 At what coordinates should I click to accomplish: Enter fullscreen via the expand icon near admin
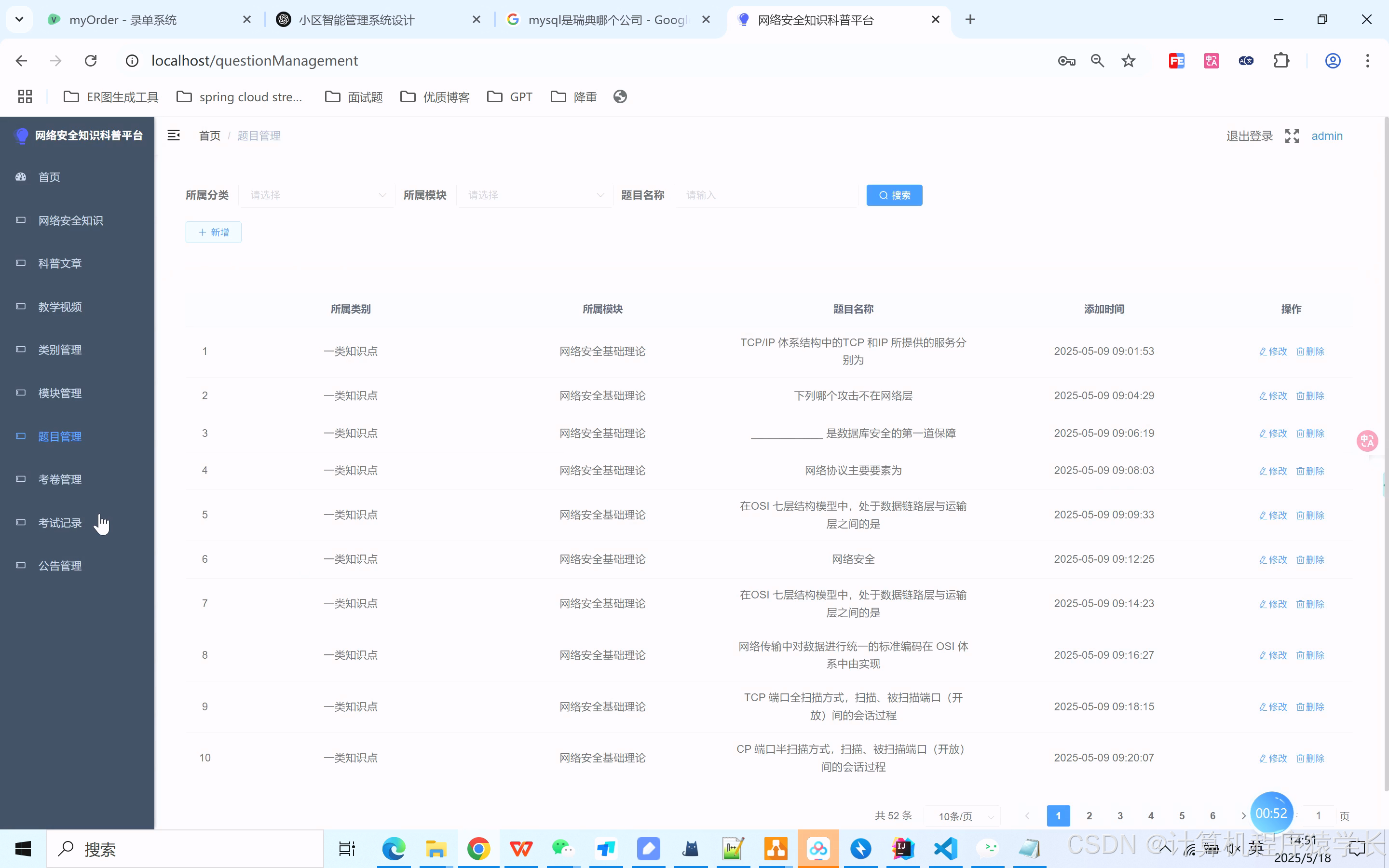click(1292, 136)
